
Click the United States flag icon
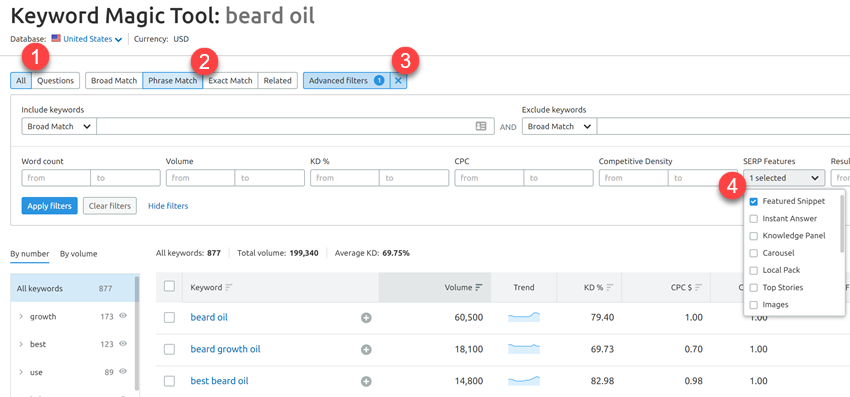pyautogui.click(x=56, y=39)
